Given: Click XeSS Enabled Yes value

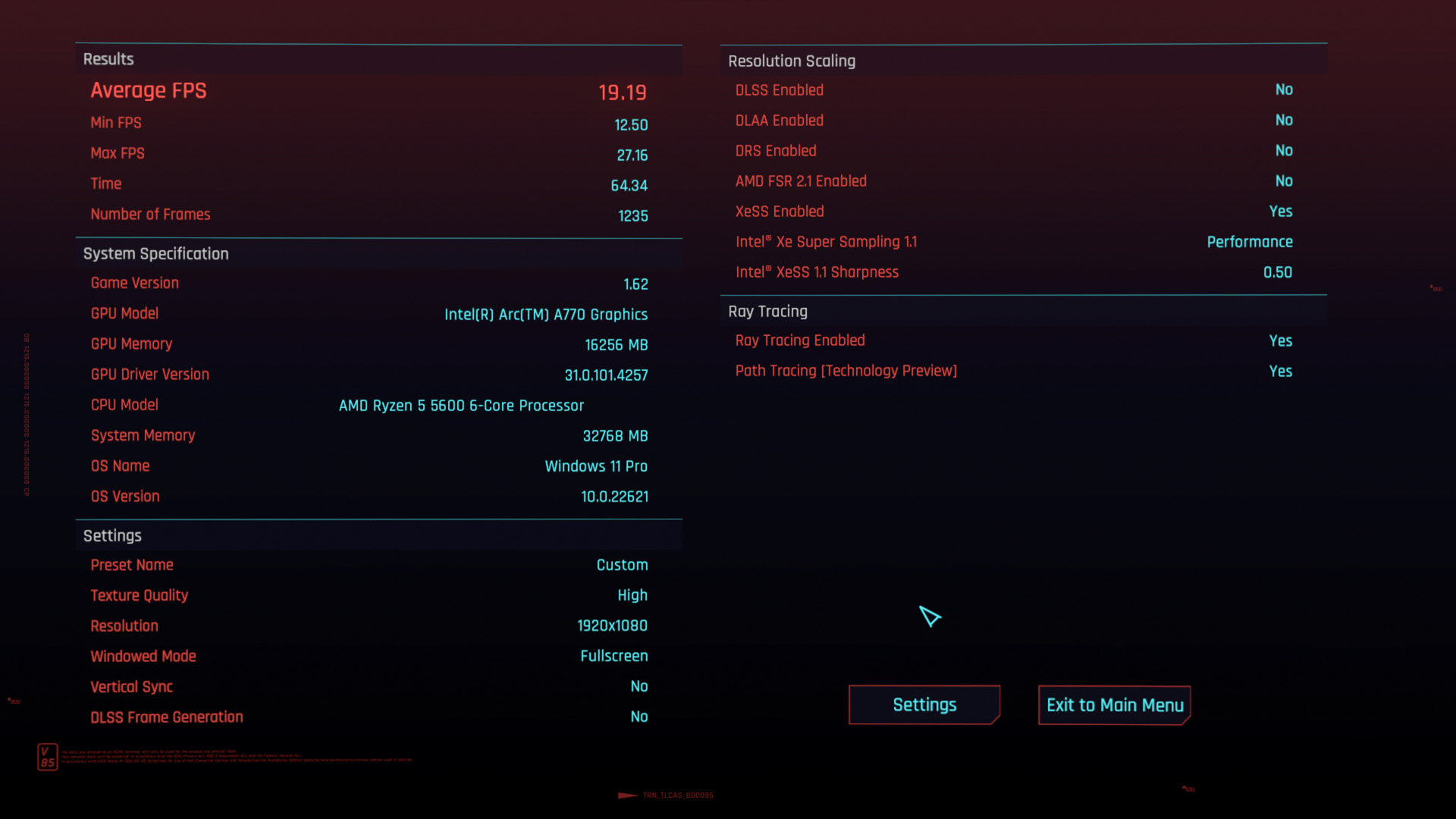Looking at the screenshot, I should coord(1280,212).
